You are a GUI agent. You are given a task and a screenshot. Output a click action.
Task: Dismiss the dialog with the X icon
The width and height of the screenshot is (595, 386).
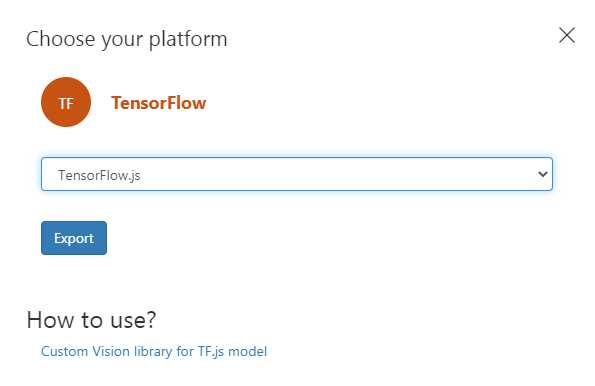[567, 35]
